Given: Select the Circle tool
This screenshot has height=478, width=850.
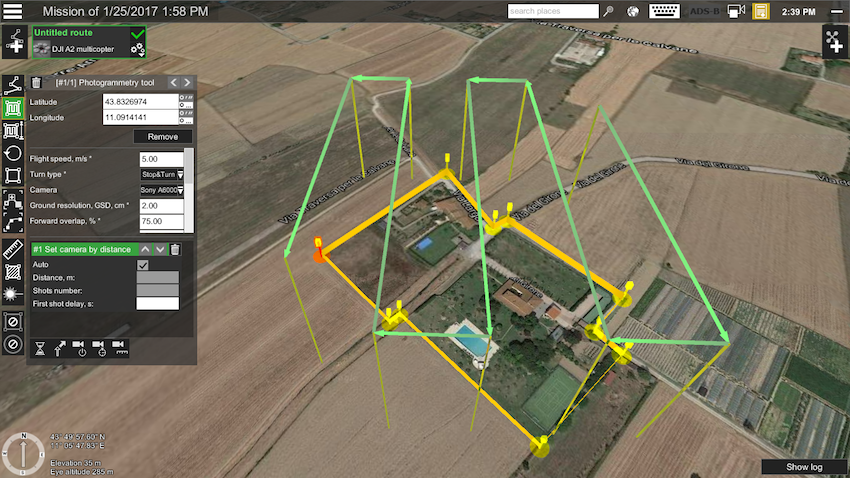Looking at the screenshot, I should coord(12,153).
